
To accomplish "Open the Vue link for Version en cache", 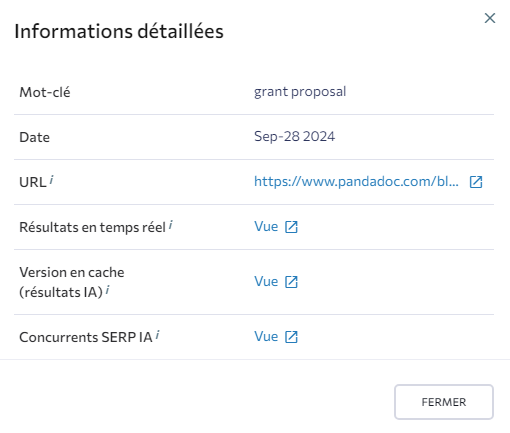I will pyautogui.click(x=266, y=282).
